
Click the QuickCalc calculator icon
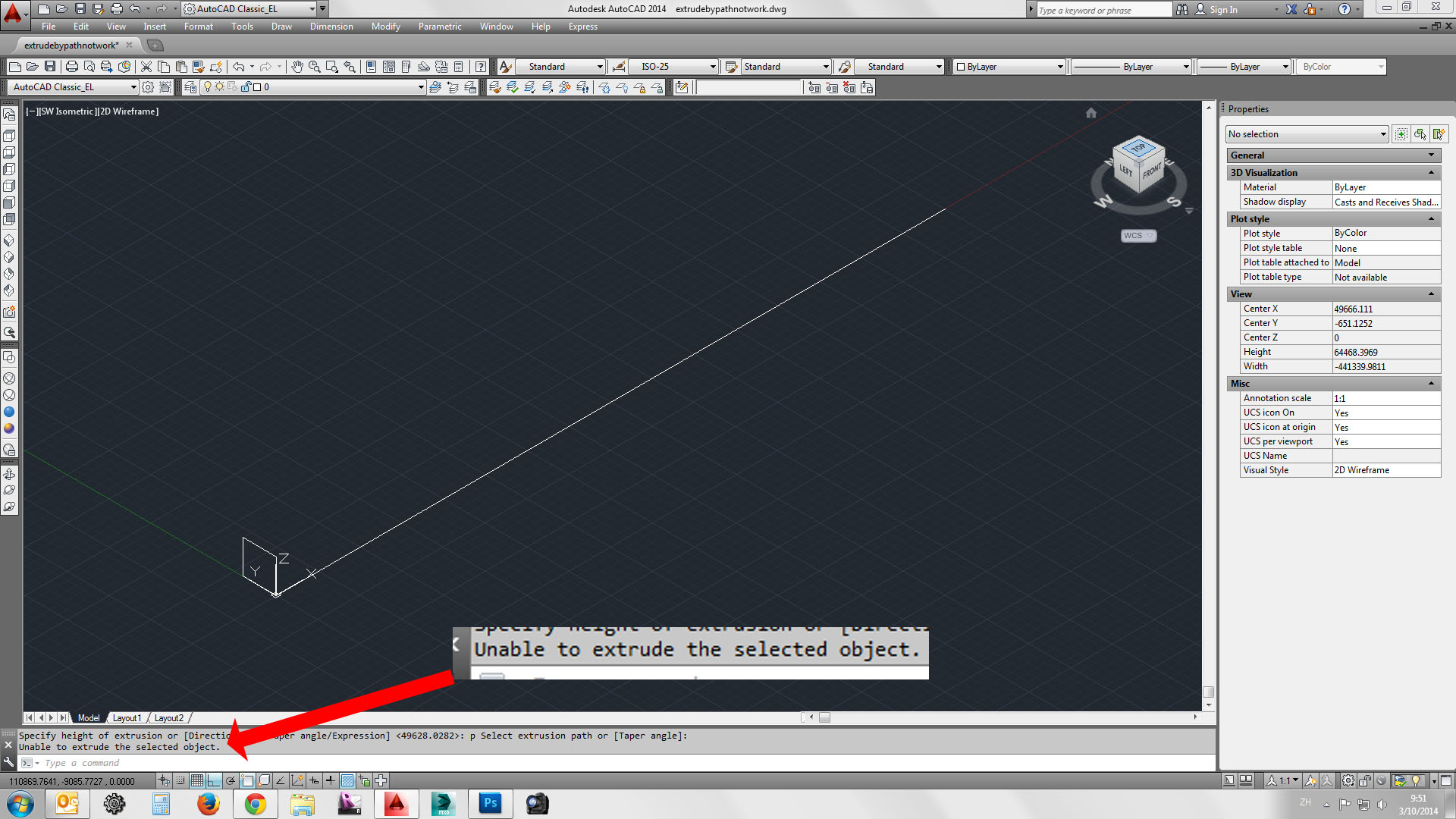coord(458,67)
